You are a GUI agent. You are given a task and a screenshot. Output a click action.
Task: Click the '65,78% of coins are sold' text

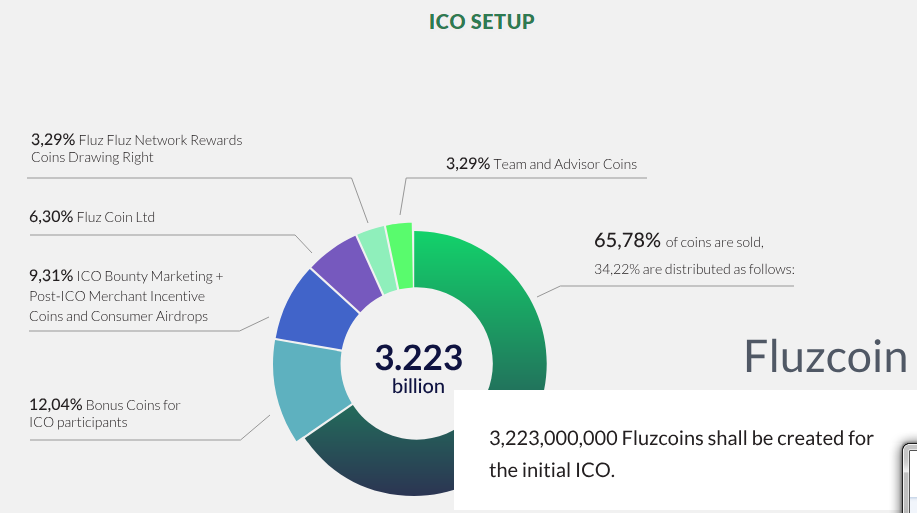[680, 241]
